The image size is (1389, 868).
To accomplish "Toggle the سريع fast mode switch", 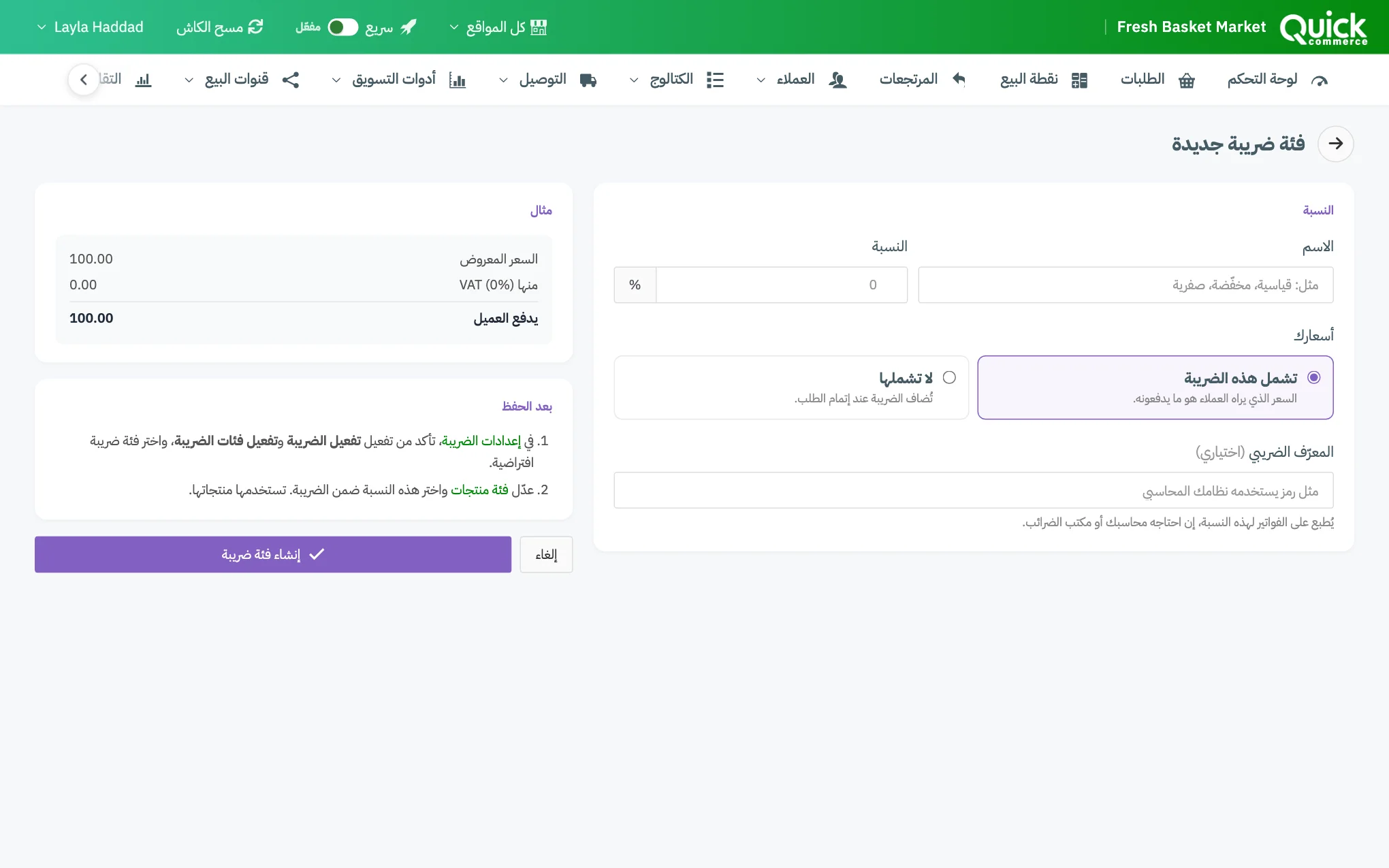I will 342,27.
